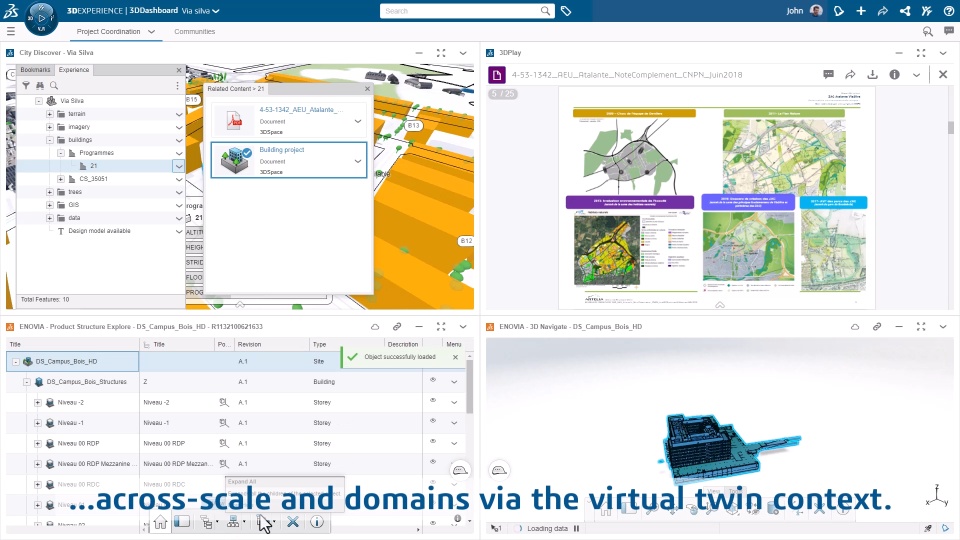Viewport: 960px width, 540px height.
Task: Click in the top Search field
Action: pos(467,11)
